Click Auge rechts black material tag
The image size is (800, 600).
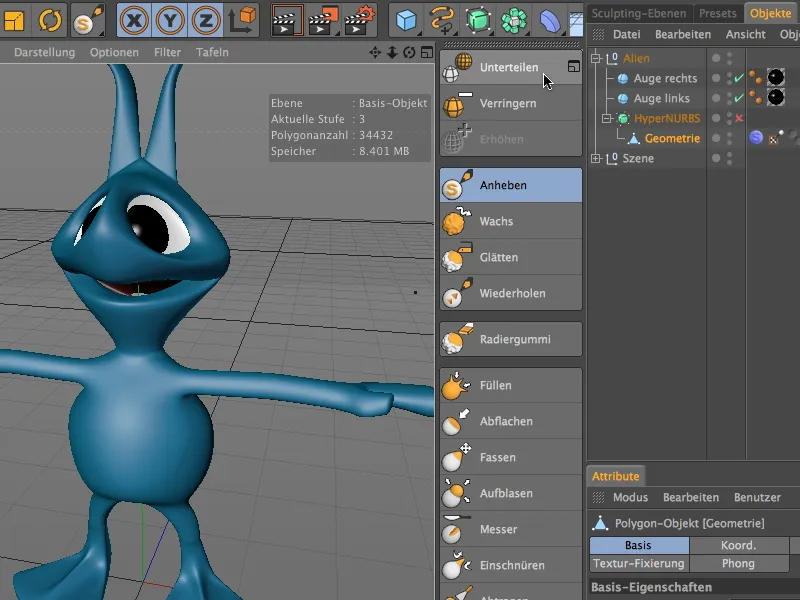point(776,78)
